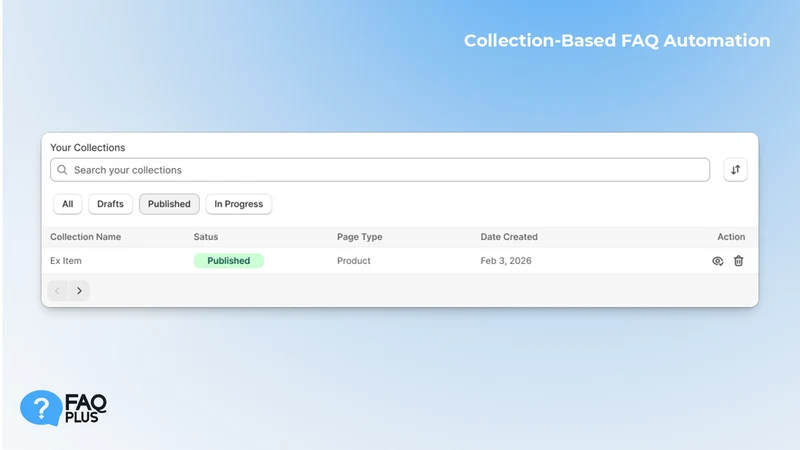The image size is (800, 450).
Task: Show In Progress collections tab
Action: [238, 204]
